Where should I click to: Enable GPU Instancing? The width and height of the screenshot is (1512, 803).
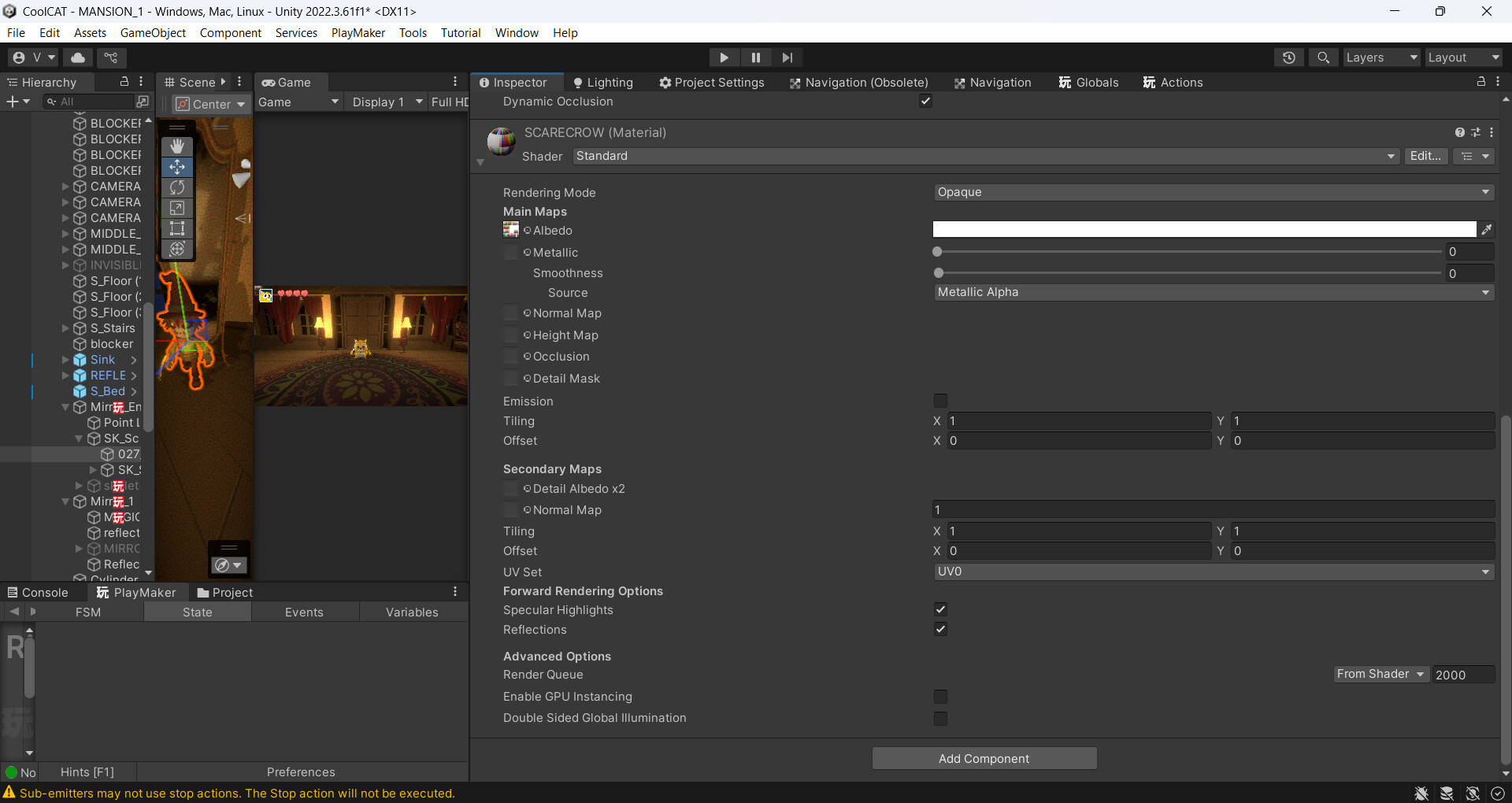coord(940,696)
